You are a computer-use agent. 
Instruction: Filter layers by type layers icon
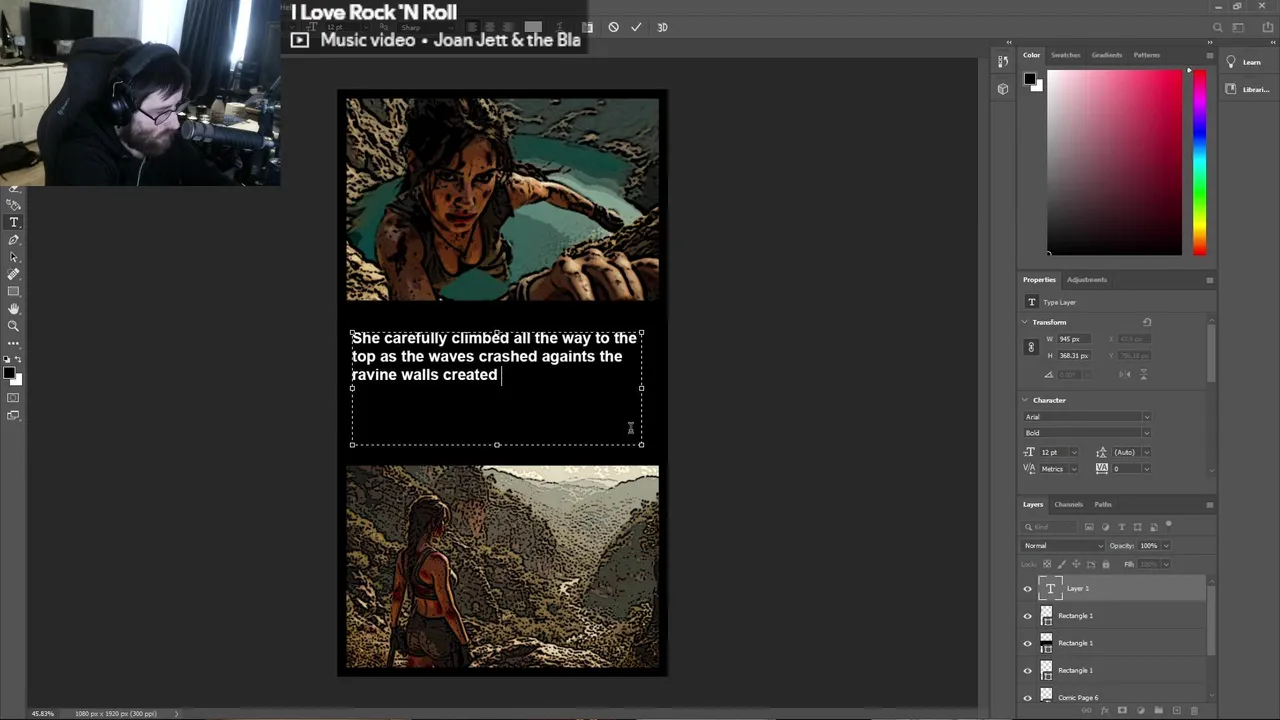click(1122, 527)
